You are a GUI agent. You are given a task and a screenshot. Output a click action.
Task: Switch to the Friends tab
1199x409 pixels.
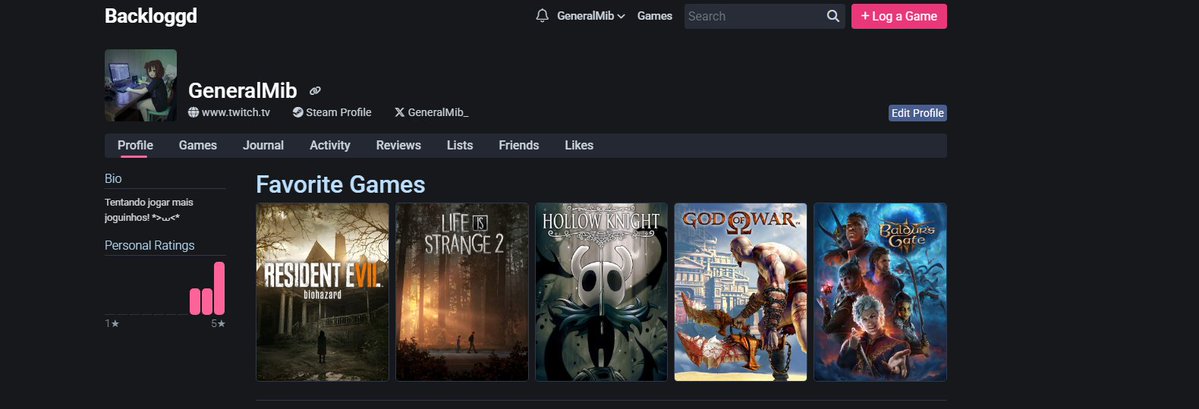point(518,145)
